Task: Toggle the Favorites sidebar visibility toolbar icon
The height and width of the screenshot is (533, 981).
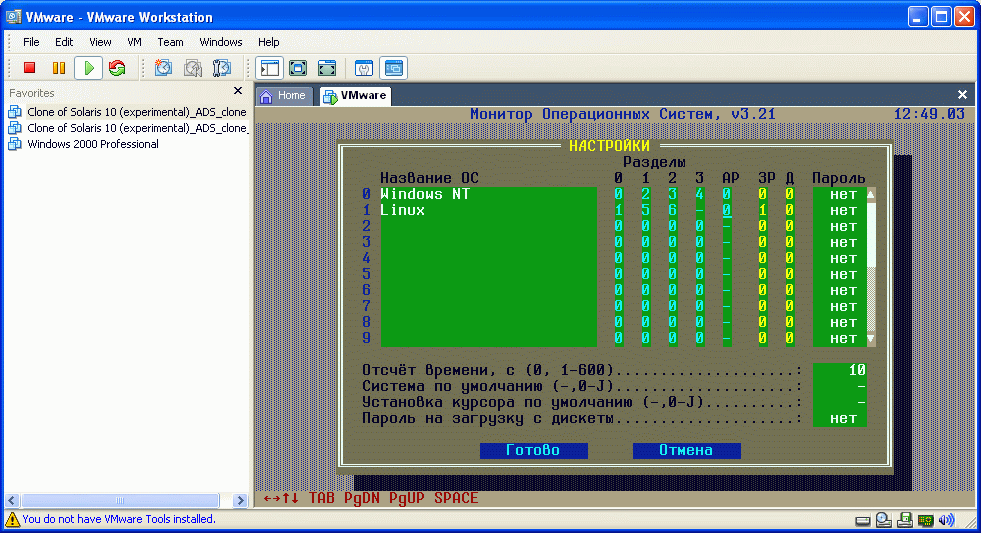Action: point(270,68)
